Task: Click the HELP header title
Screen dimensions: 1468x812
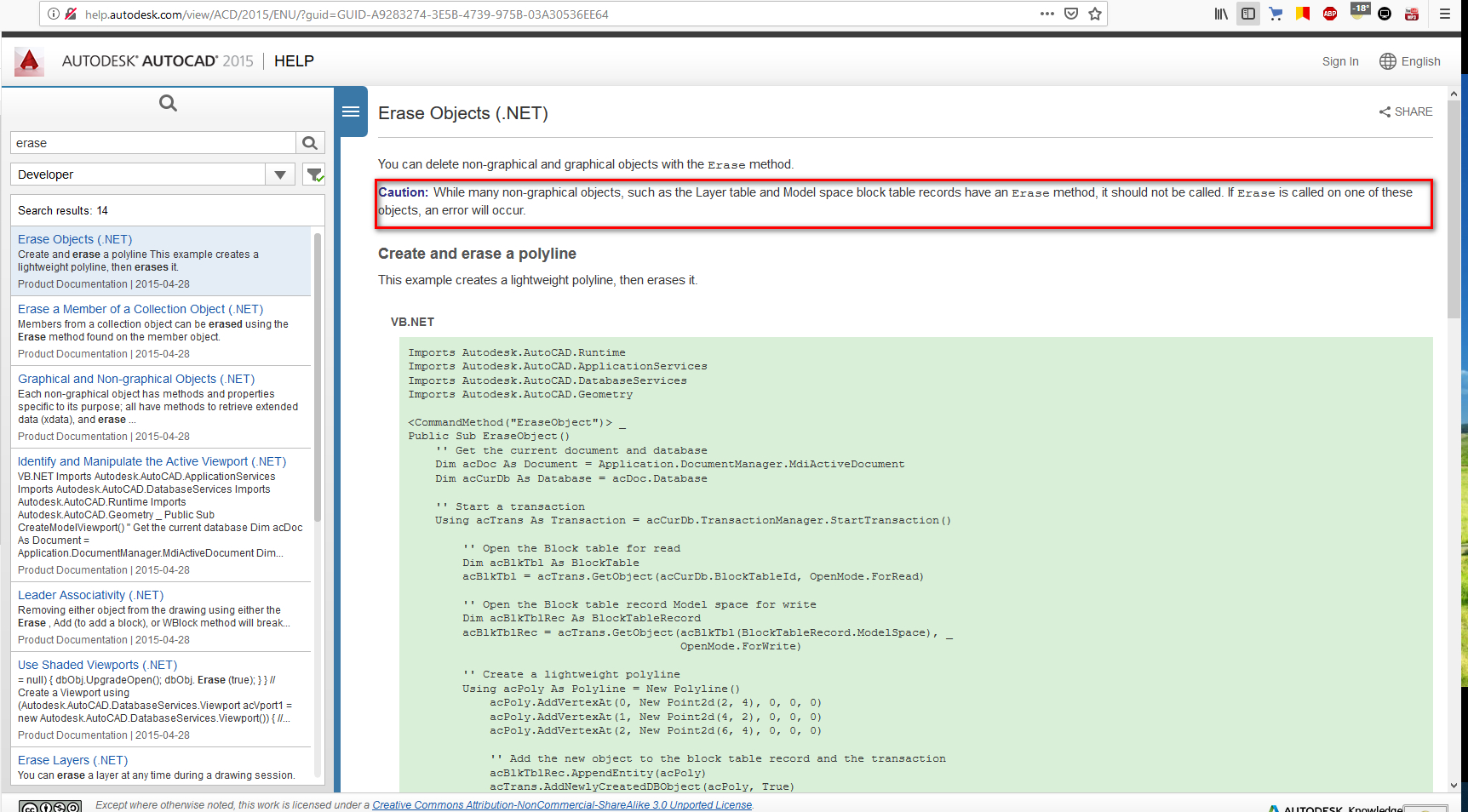Action: click(294, 61)
